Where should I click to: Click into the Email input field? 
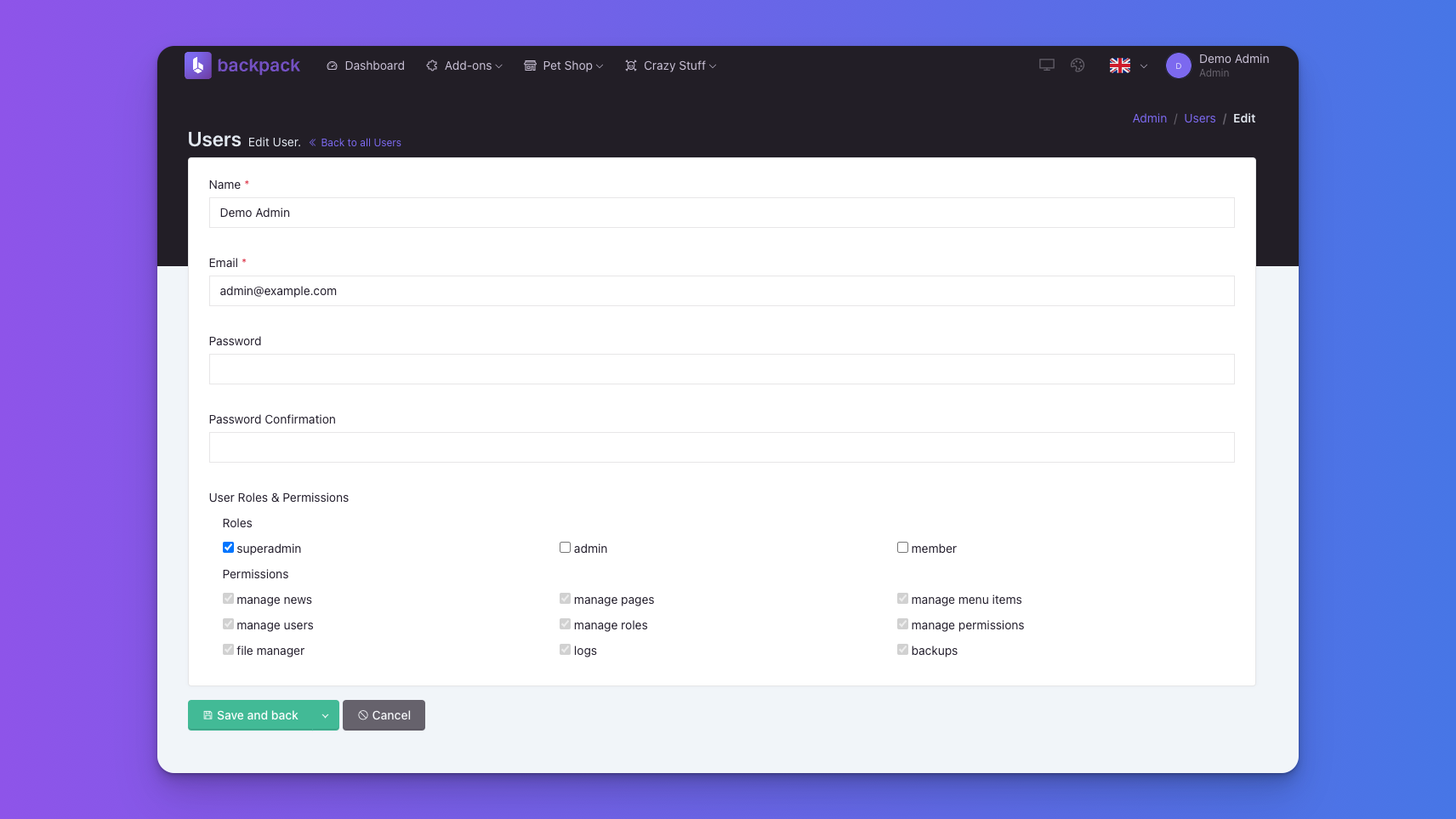(721, 291)
